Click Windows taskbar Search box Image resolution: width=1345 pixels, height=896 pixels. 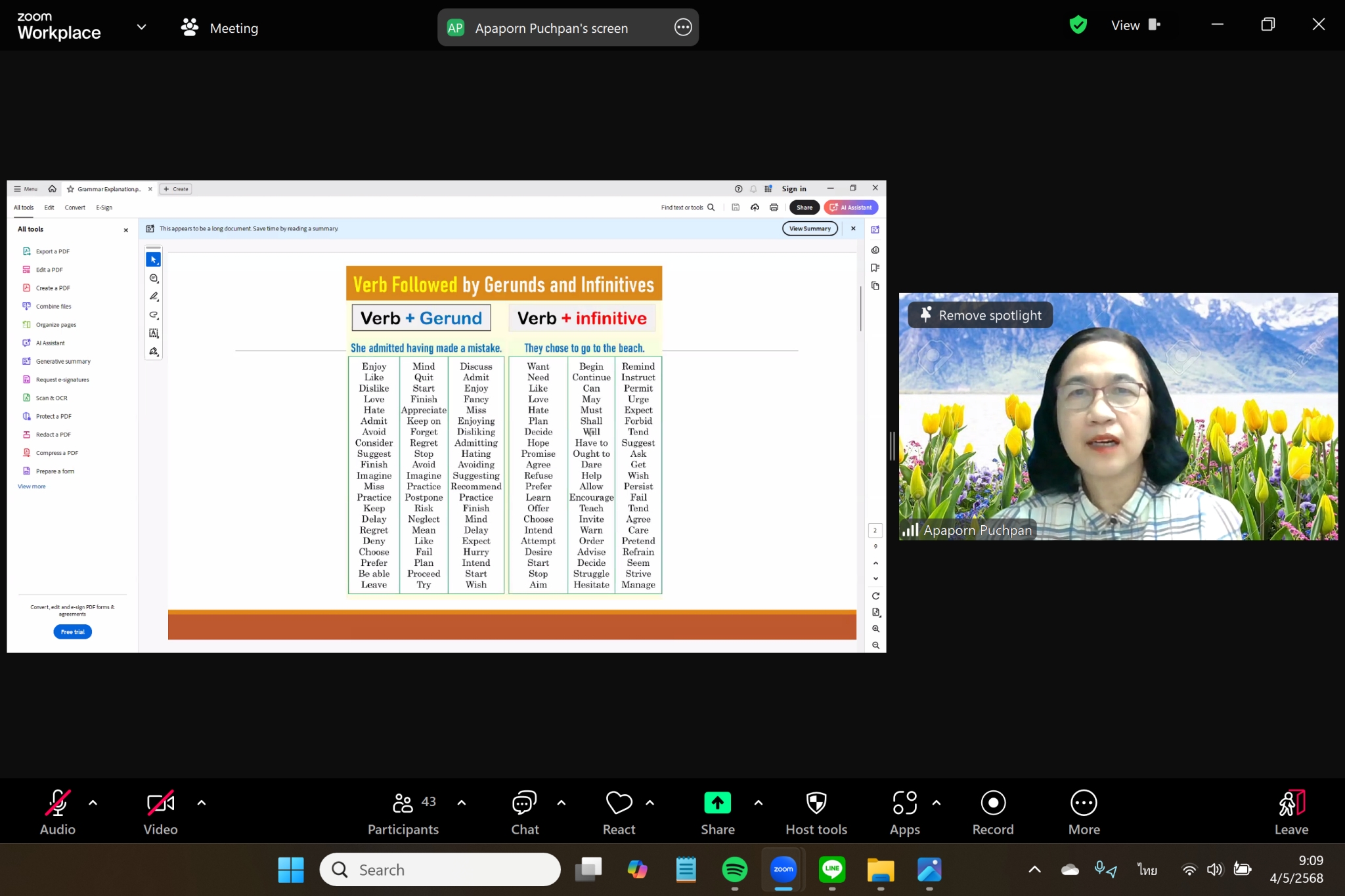click(x=440, y=870)
